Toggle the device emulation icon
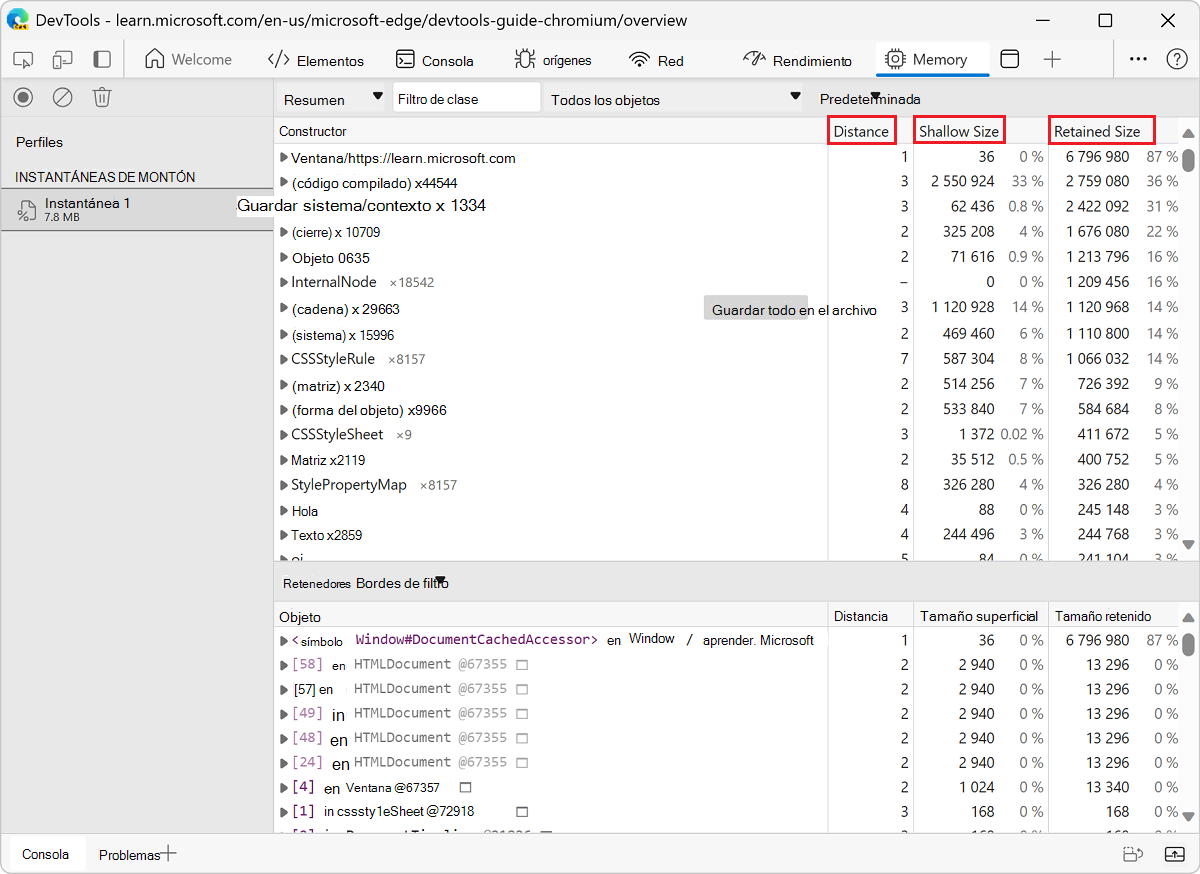The height and width of the screenshot is (874, 1200). pyautogui.click(x=63, y=60)
